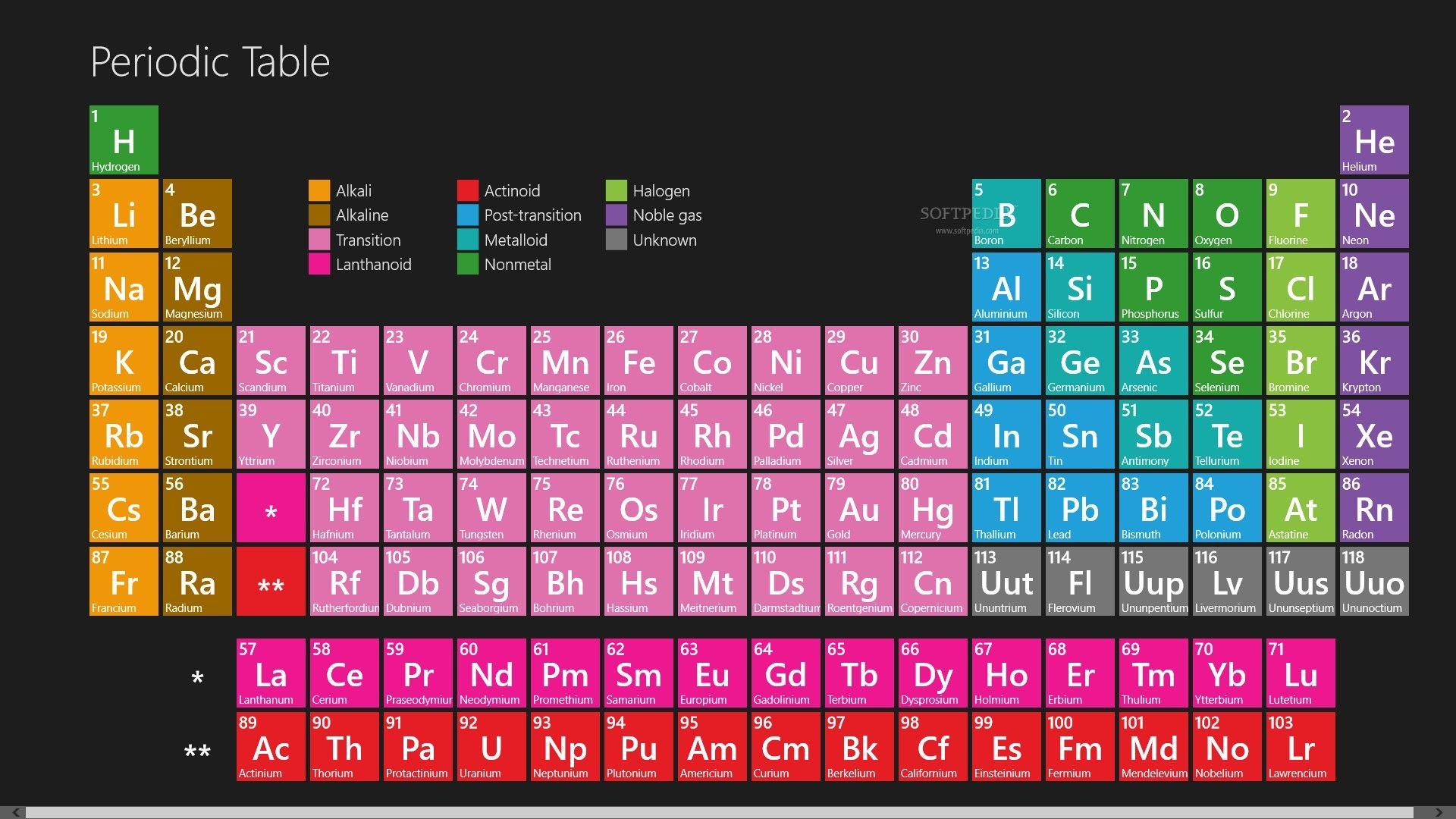This screenshot has width=1456, height=819.
Task: Click the actinoid placeholder tile with double asterisk
Action: [271, 581]
